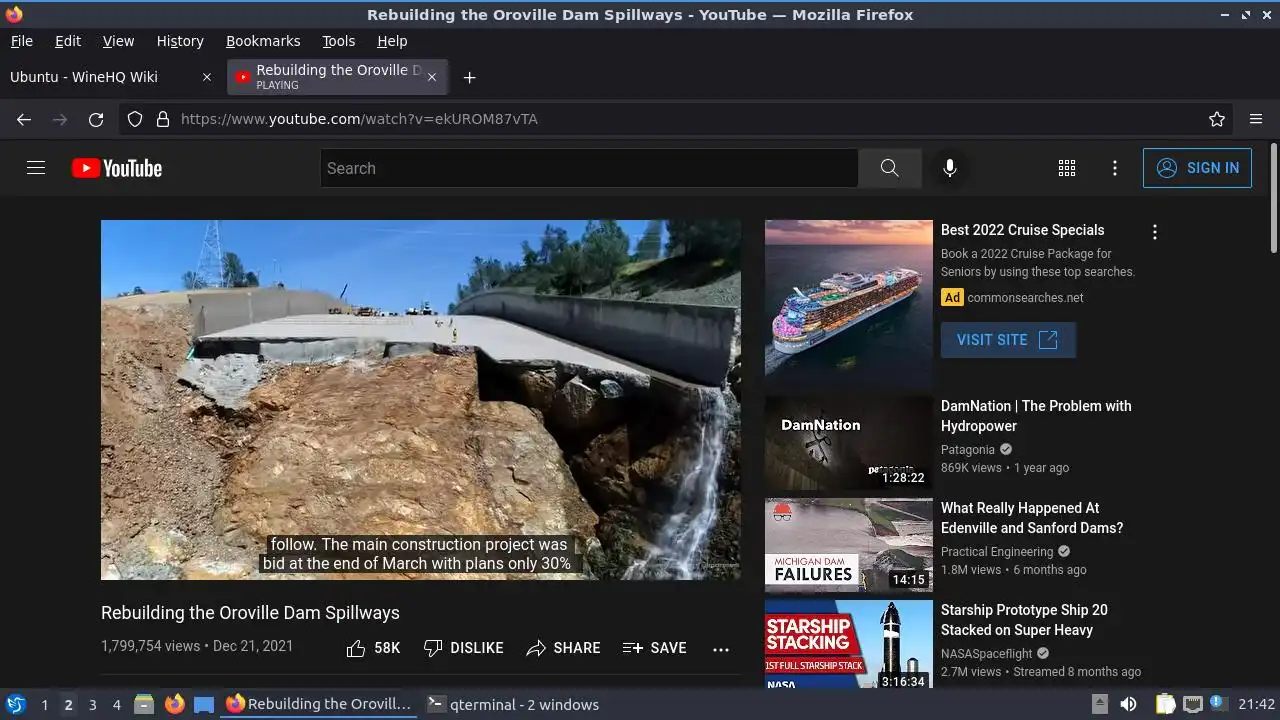
Task: Open the File menu
Action: click(21, 41)
